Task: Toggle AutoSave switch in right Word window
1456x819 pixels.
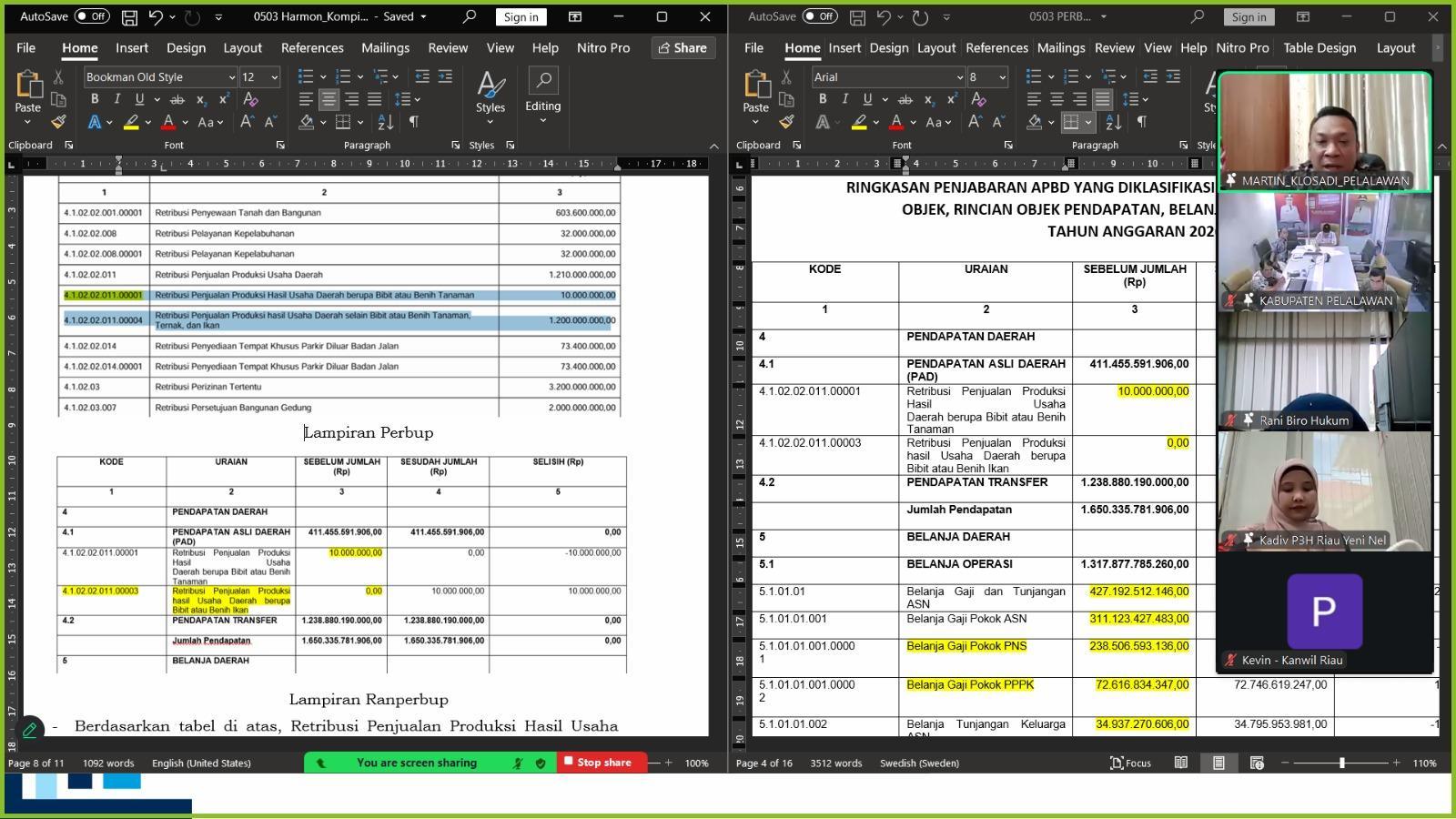Action: coord(820,16)
